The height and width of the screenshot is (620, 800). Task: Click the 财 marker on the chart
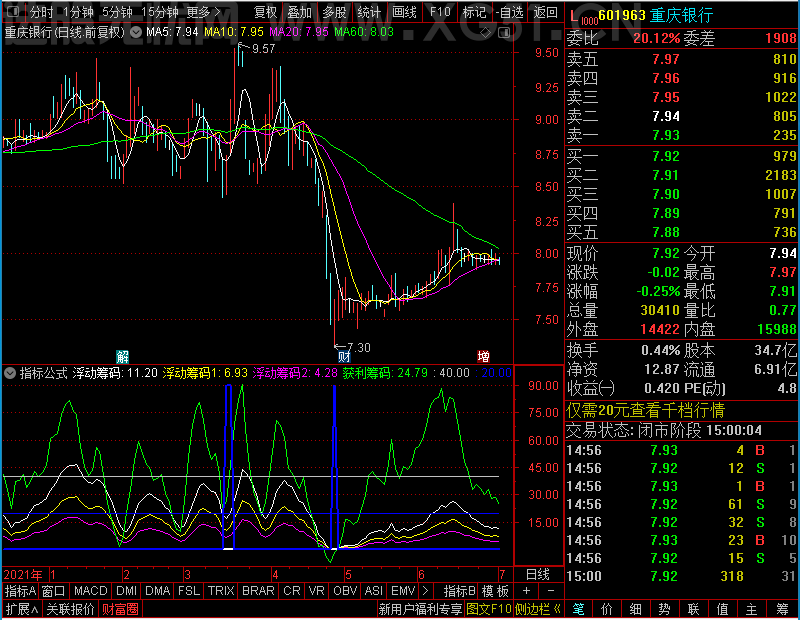click(x=344, y=356)
